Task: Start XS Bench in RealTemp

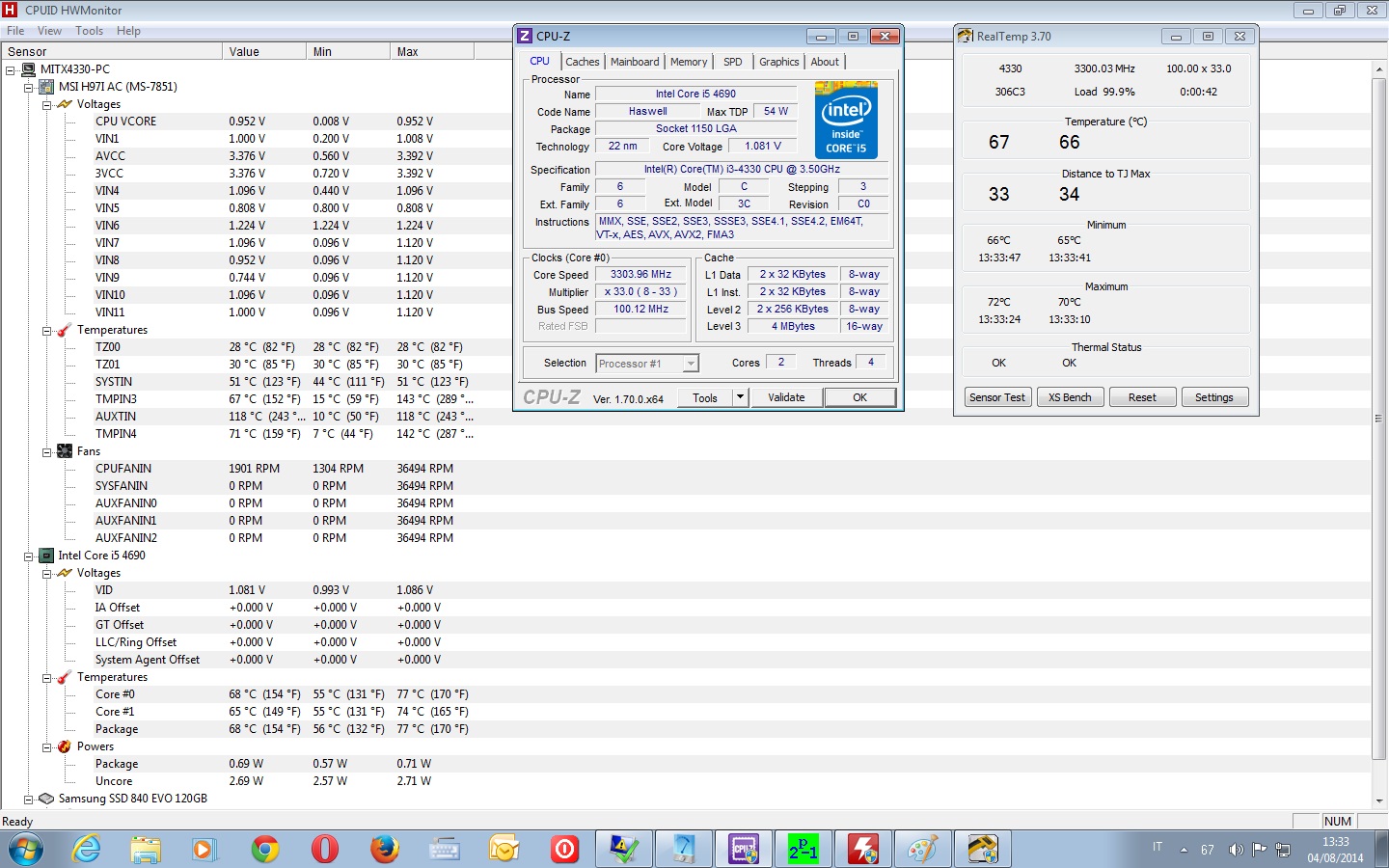Action: pyautogui.click(x=1070, y=397)
